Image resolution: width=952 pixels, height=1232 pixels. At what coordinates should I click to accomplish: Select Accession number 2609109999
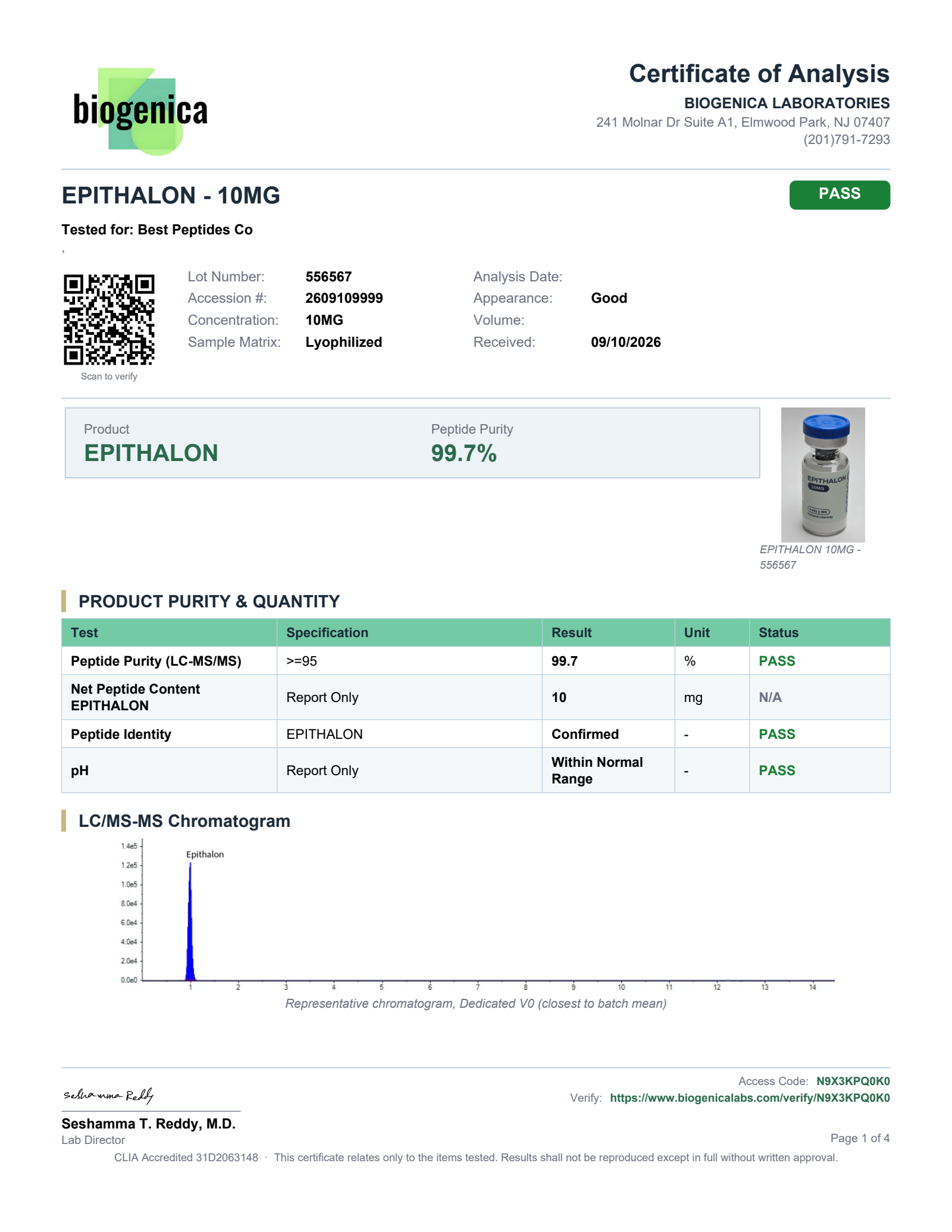pos(344,298)
